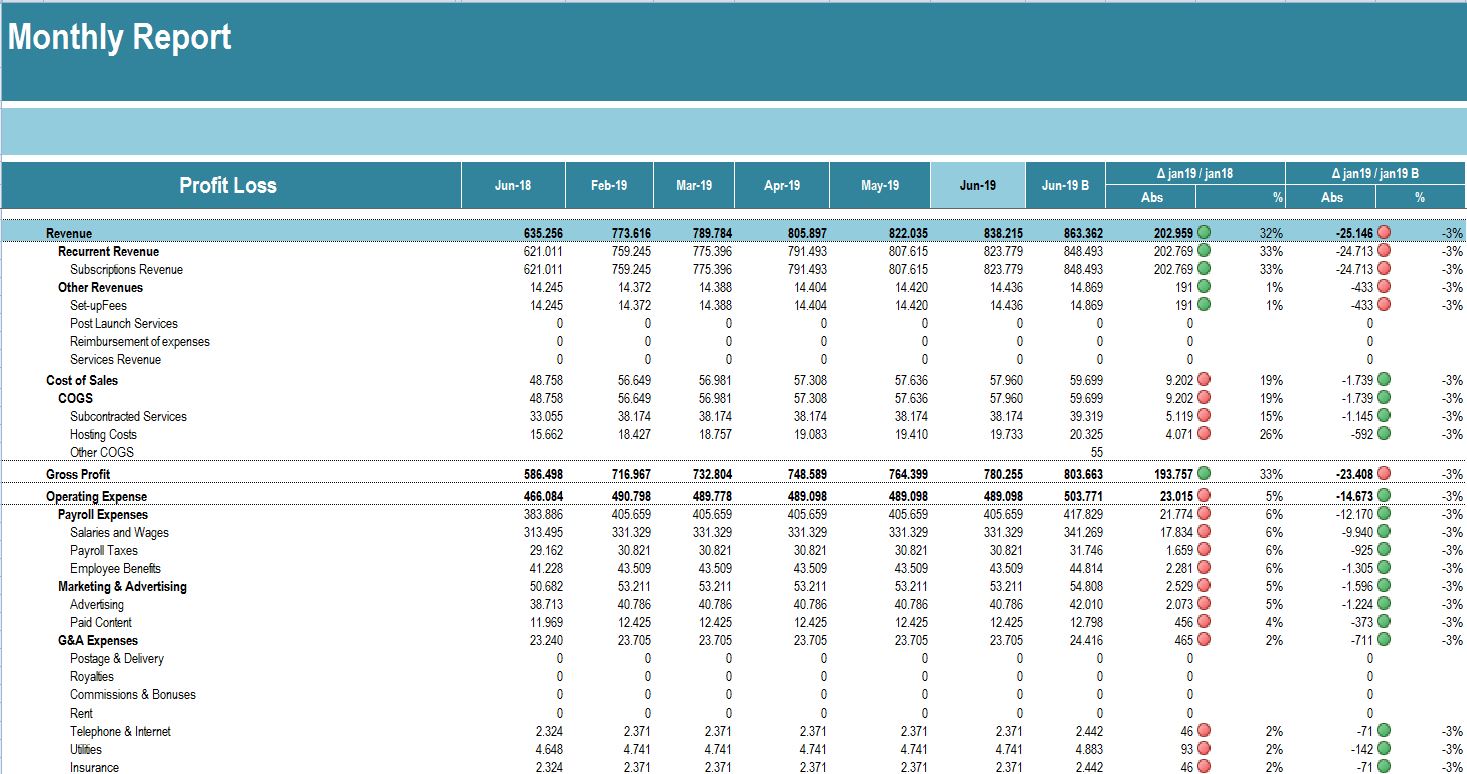The image size is (1467, 774).
Task: Click the Gross Profit row label
Action: pyautogui.click(x=78, y=473)
